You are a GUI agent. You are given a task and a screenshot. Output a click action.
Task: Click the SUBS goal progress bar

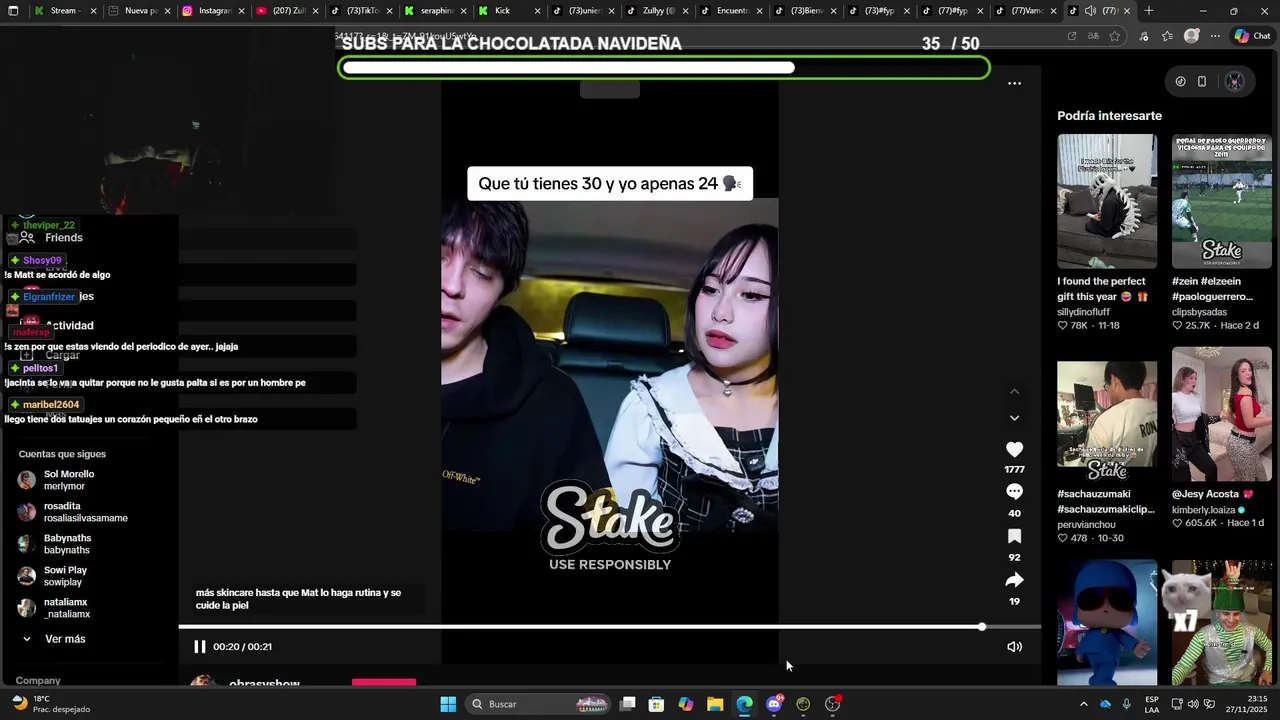[x=664, y=68]
